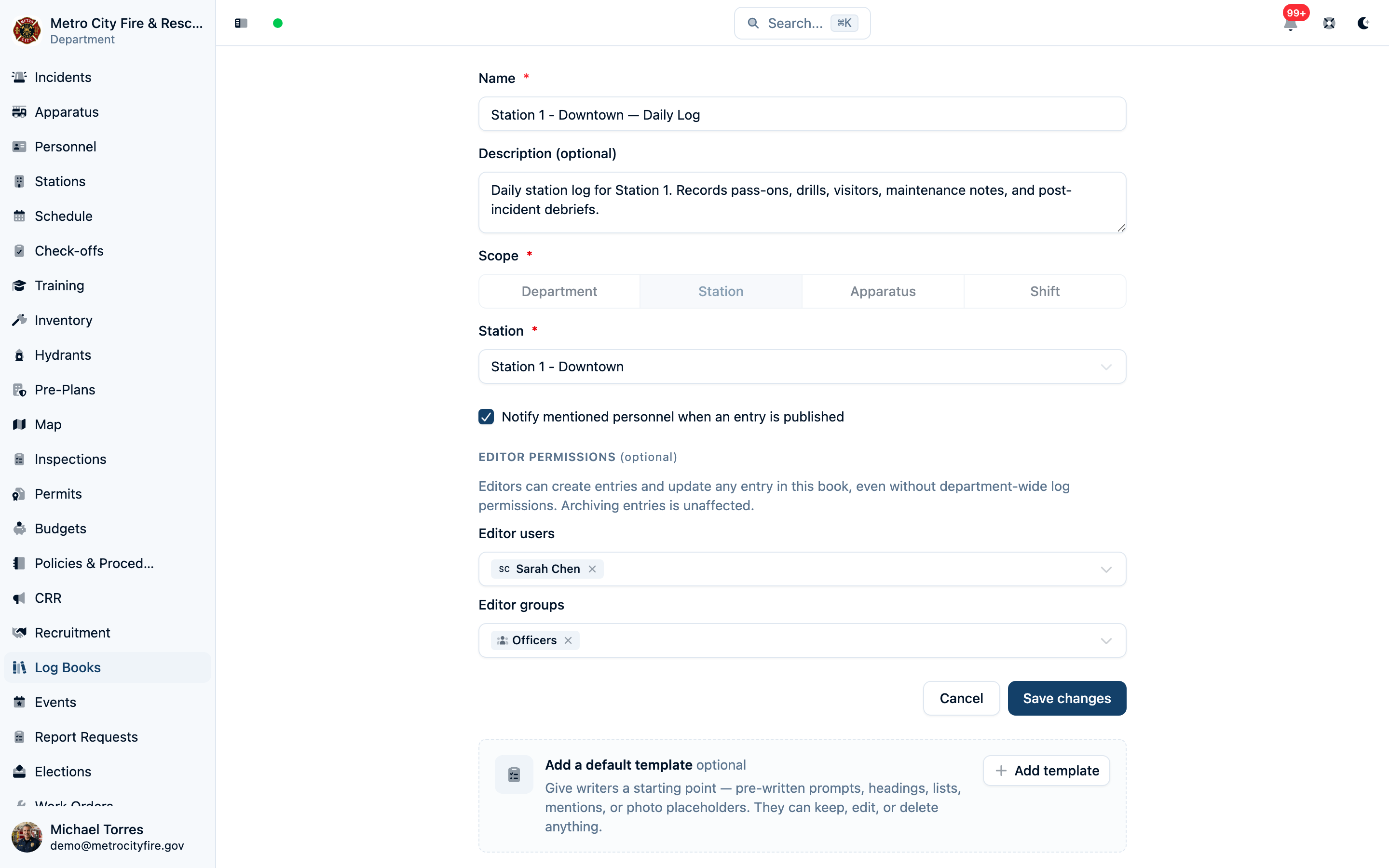1389x868 pixels.
Task: Click the Report Requests icon
Action: pyautogui.click(x=19, y=736)
